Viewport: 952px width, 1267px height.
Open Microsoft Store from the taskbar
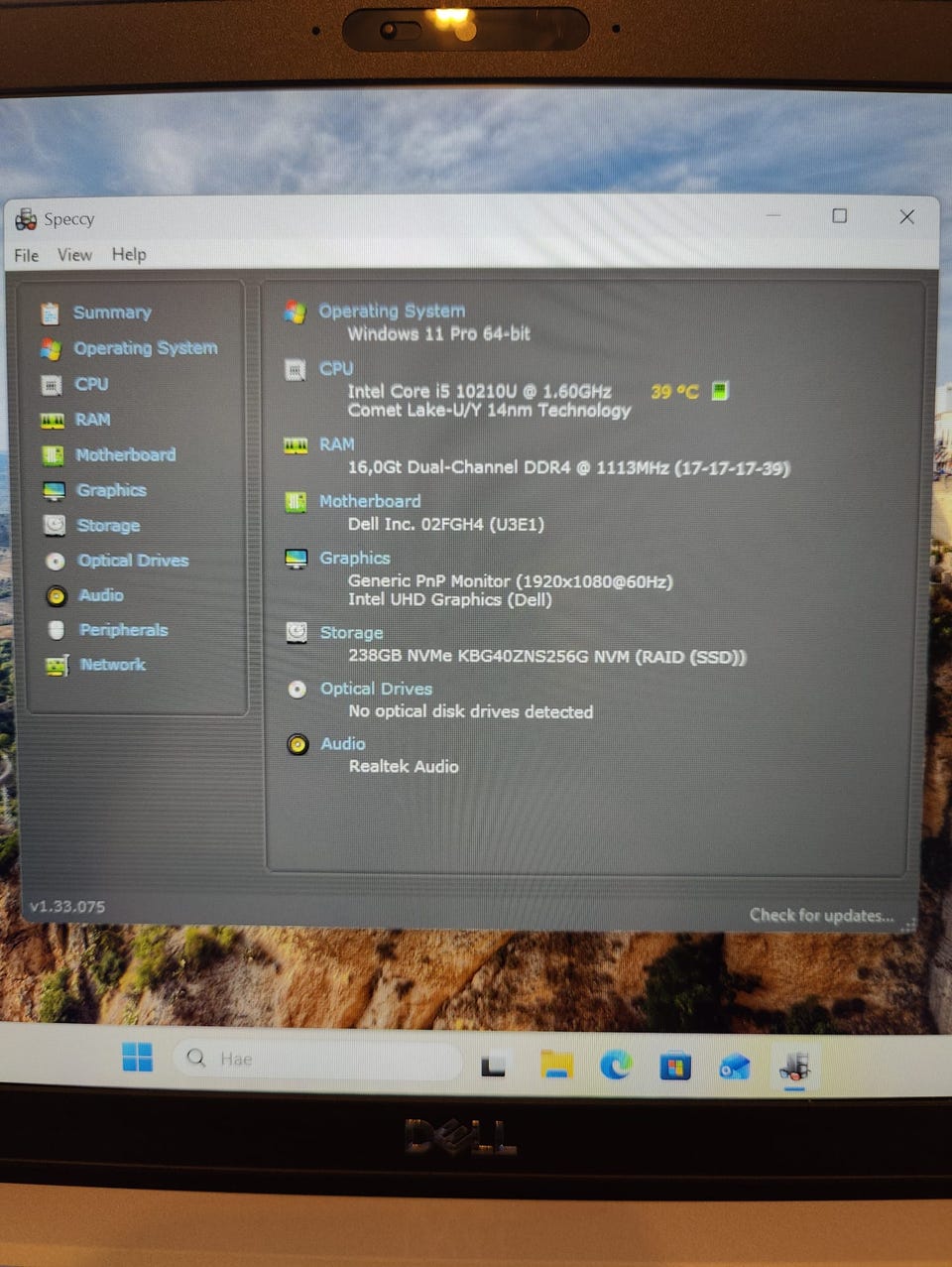tap(675, 1067)
